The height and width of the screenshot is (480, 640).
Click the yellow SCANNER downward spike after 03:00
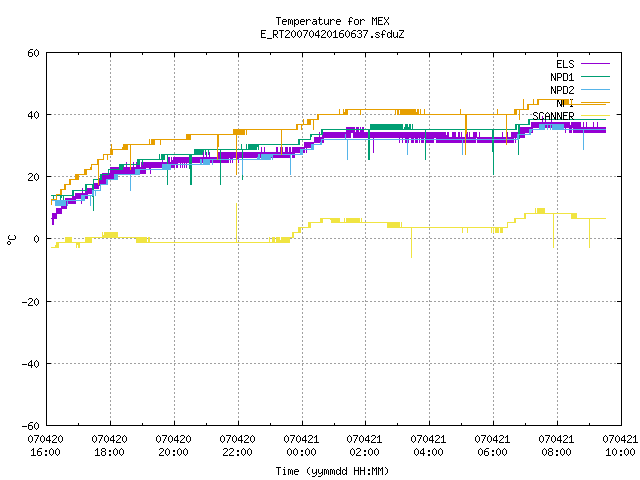click(x=411, y=242)
